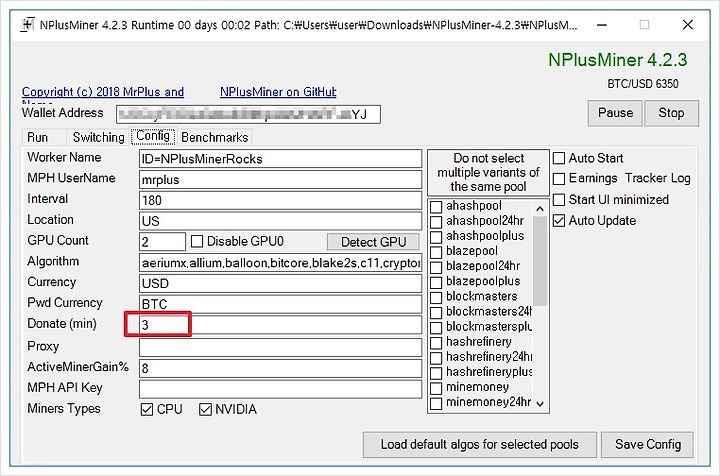Open NPlusMiner on GitHub link
Image resolution: width=720 pixels, height=476 pixels.
(278, 92)
